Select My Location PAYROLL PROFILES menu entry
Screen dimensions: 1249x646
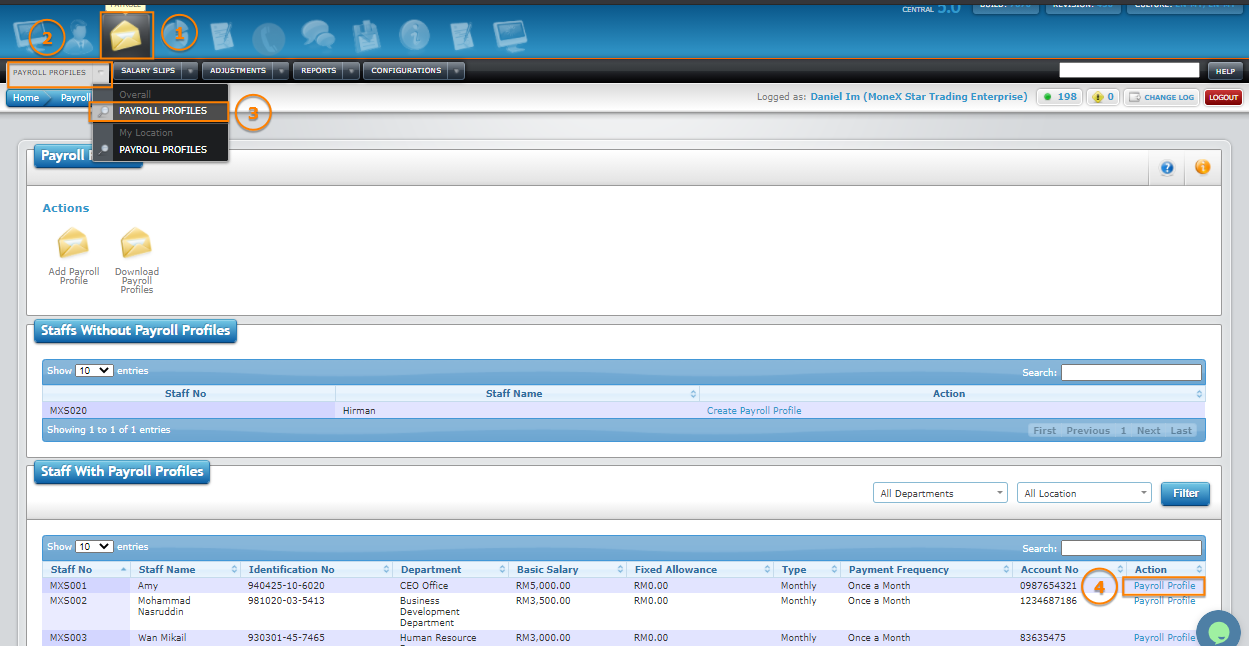click(163, 149)
